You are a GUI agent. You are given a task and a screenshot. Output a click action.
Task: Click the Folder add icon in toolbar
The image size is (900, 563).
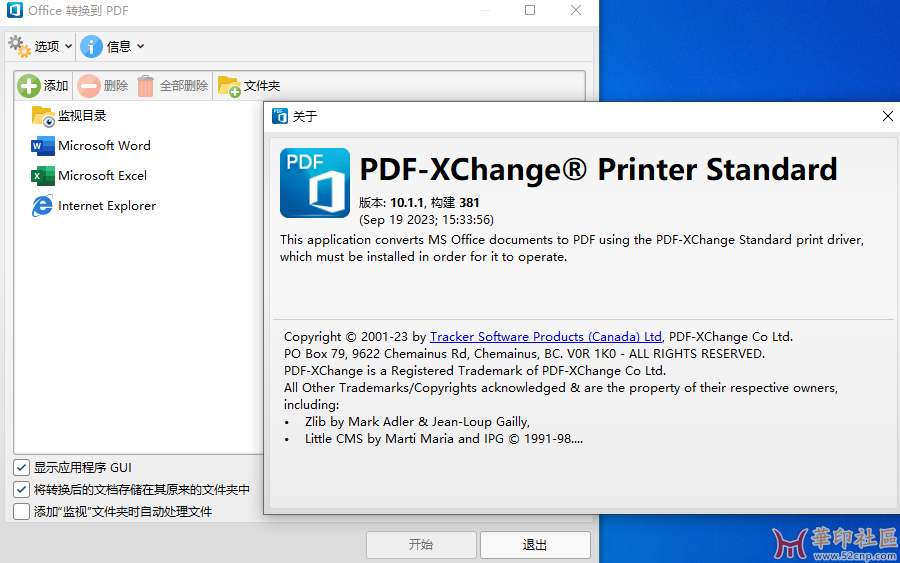pyautogui.click(x=229, y=86)
